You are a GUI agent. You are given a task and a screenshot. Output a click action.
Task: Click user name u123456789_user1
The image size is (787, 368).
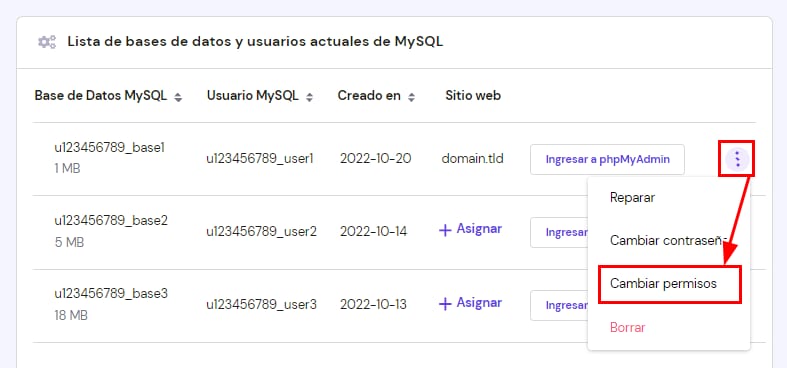[260, 159]
